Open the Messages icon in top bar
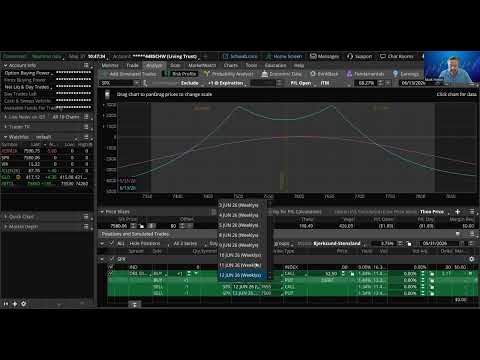 click(313, 56)
